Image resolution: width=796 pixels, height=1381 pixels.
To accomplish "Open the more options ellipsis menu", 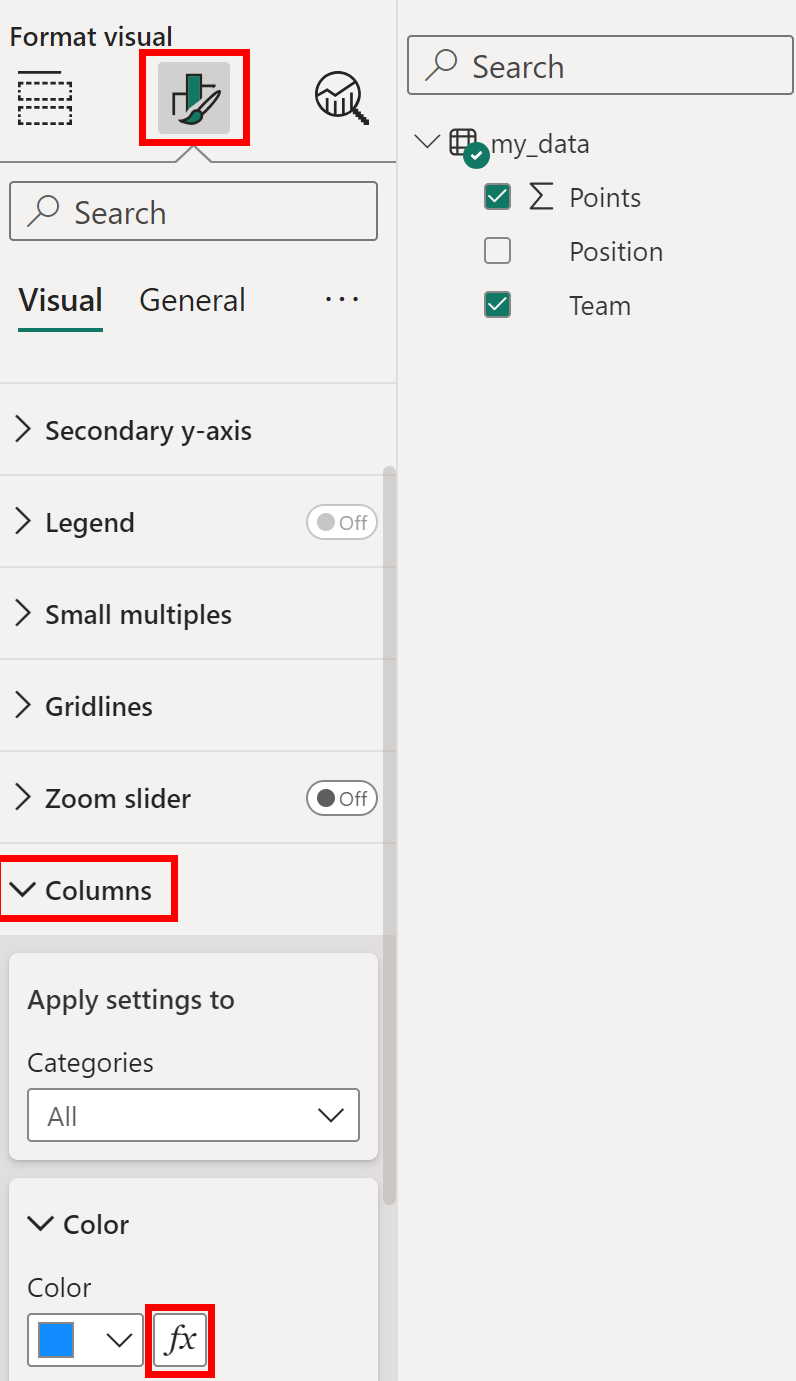I will point(341,300).
